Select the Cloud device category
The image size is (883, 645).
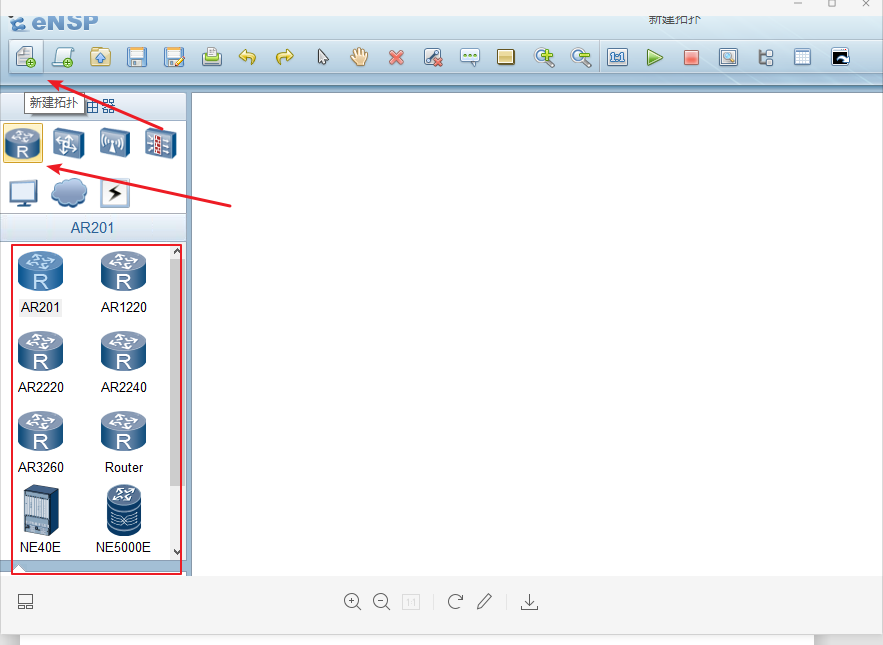pyautogui.click(x=69, y=193)
